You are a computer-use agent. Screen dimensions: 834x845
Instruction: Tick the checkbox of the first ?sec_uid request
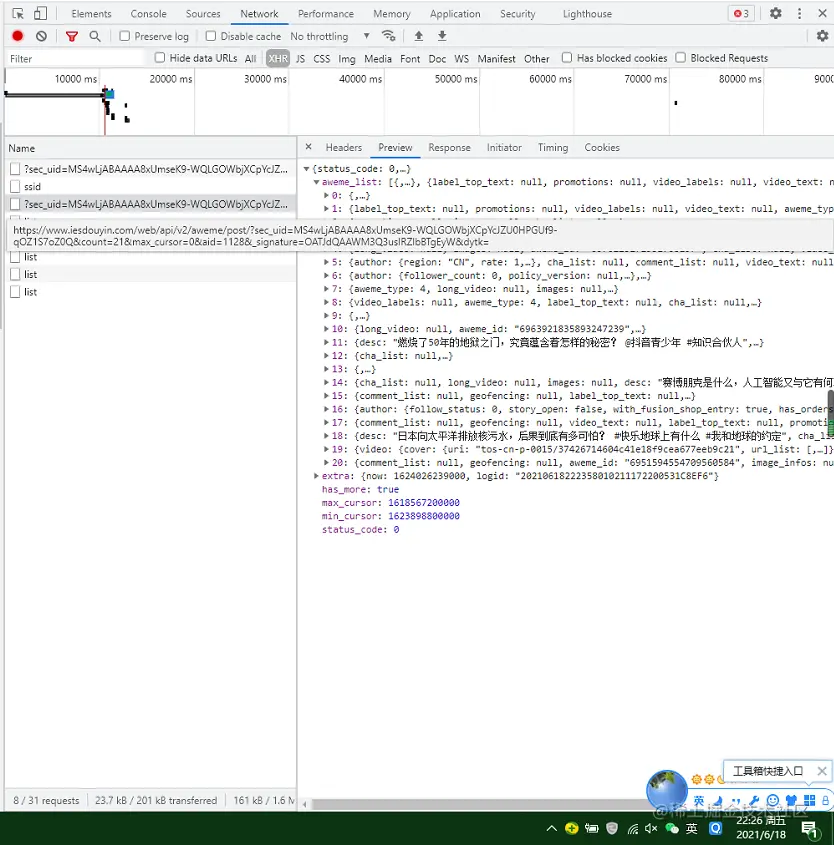tap(15, 169)
